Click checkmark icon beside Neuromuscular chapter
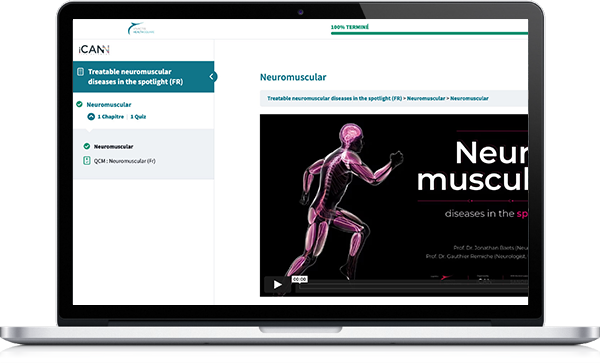The image size is (600, 363). [87, 146]
